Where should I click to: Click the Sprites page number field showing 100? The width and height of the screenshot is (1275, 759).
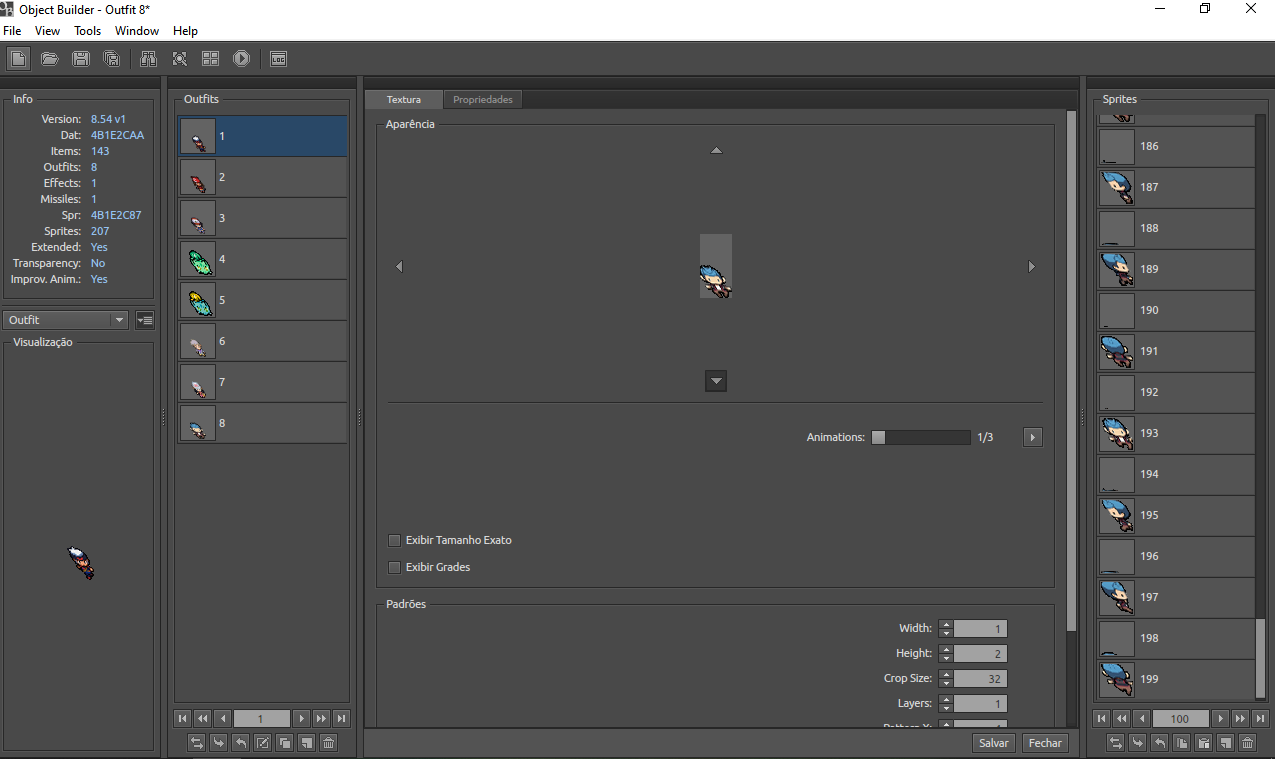pyautogui.click(x=1181, y=718)
